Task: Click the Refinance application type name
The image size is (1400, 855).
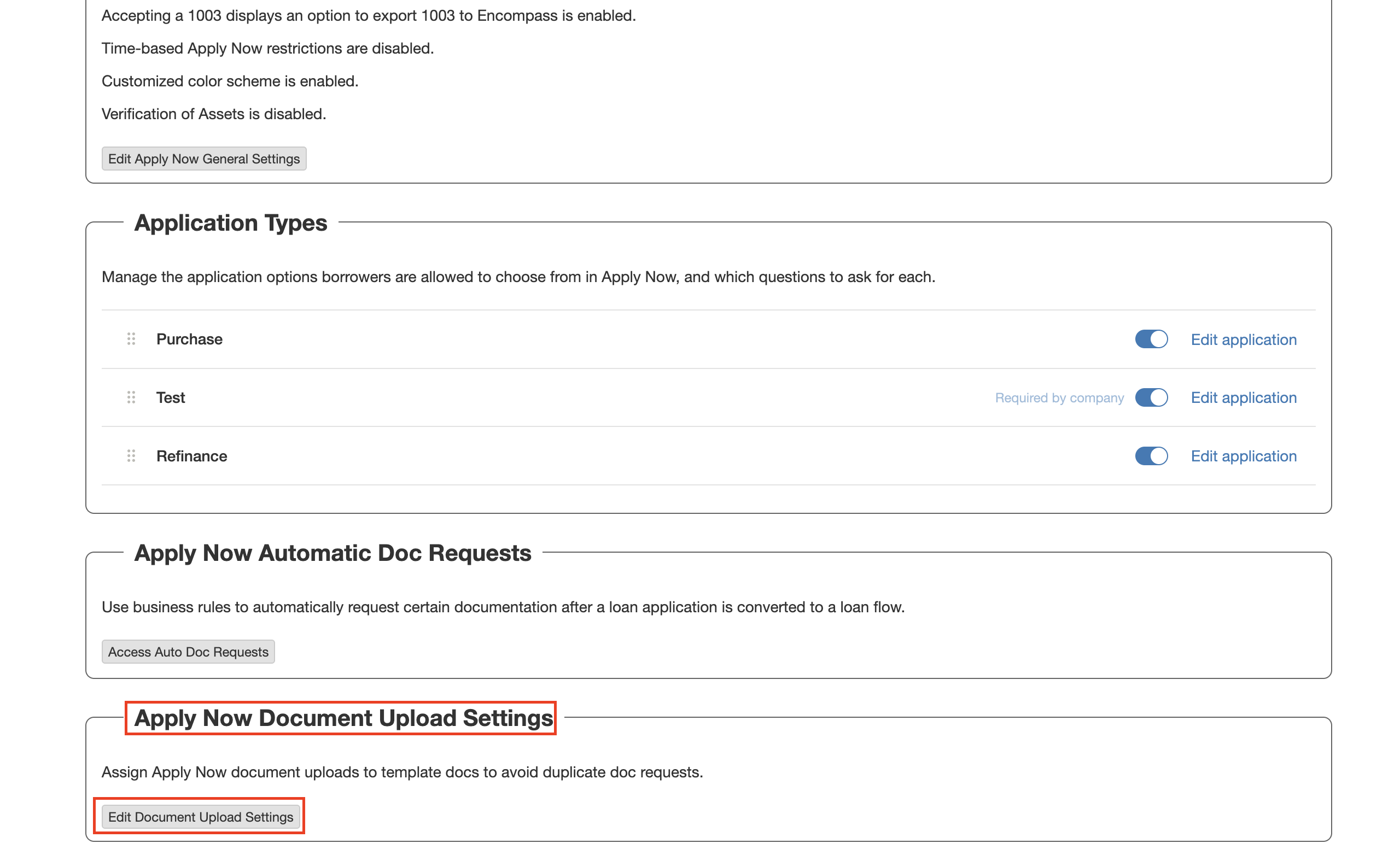Action: (191, 456)
